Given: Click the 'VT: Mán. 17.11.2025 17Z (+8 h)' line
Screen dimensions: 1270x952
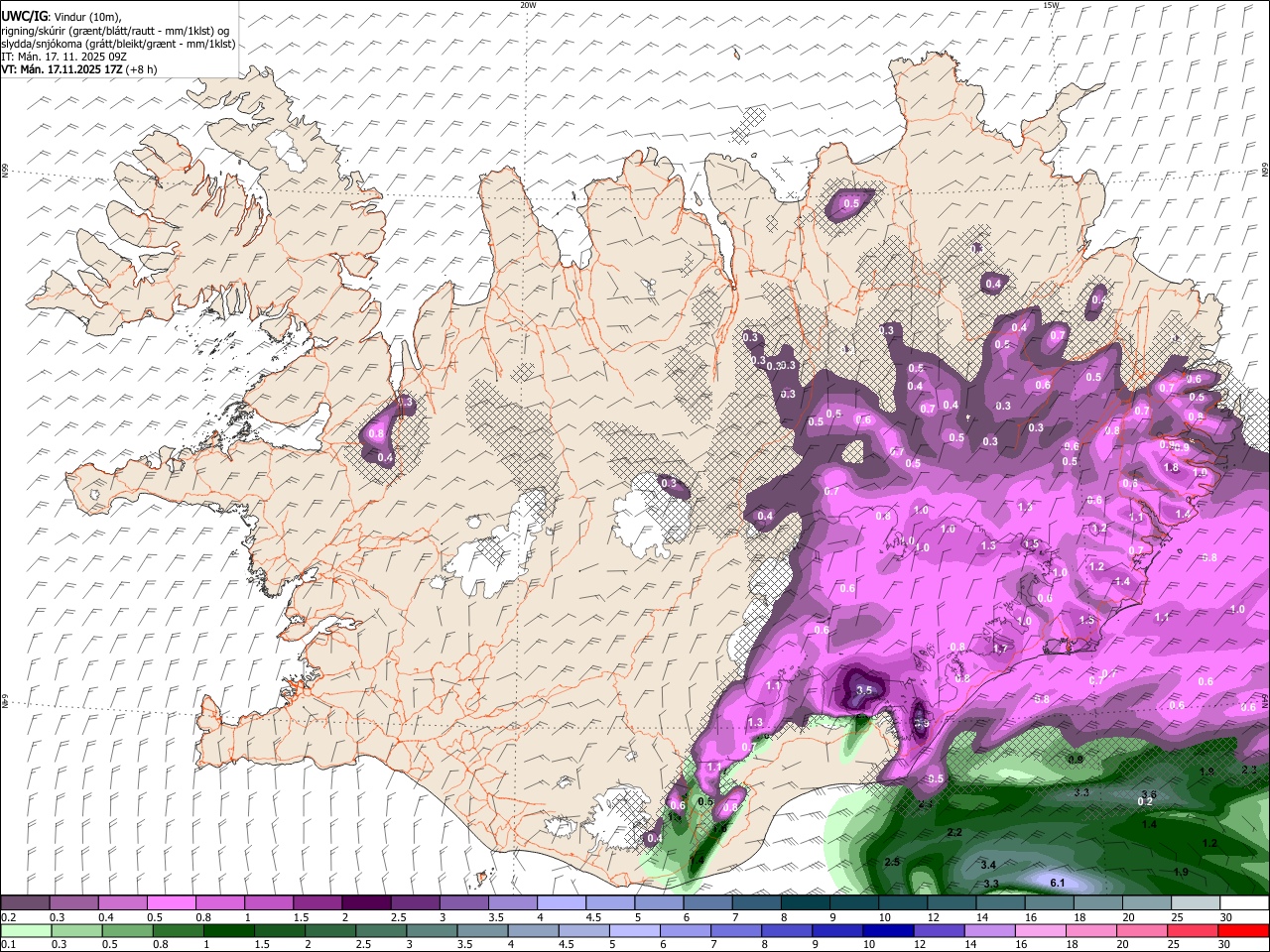Looking at the screenshot, I should [79, 69].
